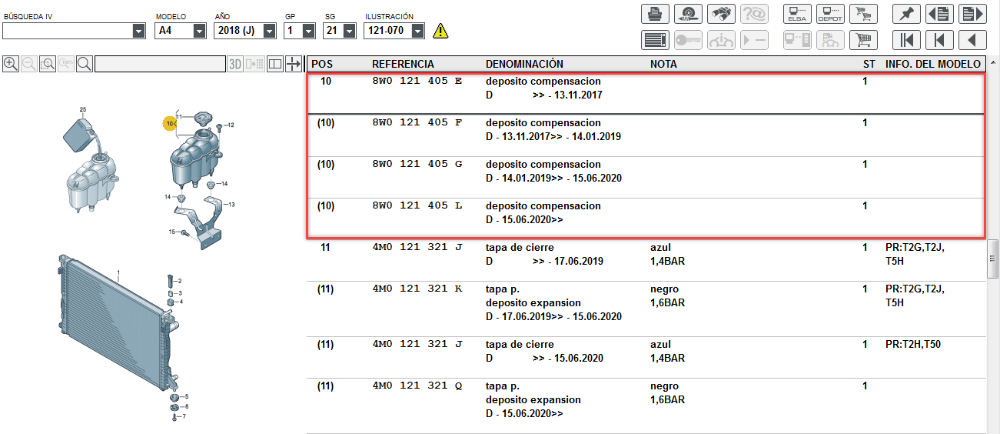The height and width of the screenshot is (434, 1000).
Task: Click the pushpin icon
Action: pos(906,14)
